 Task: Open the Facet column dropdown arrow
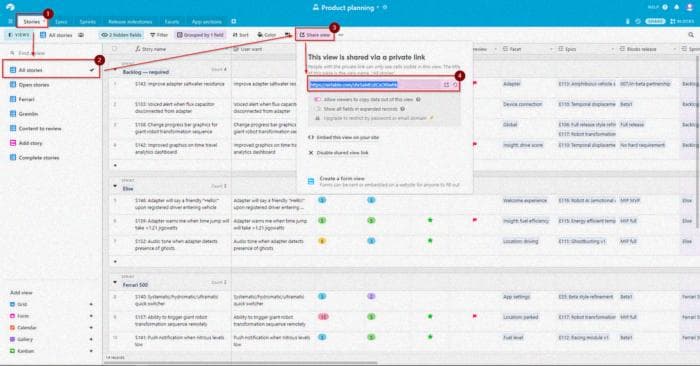pyautogui.click(x=551, y=49)
